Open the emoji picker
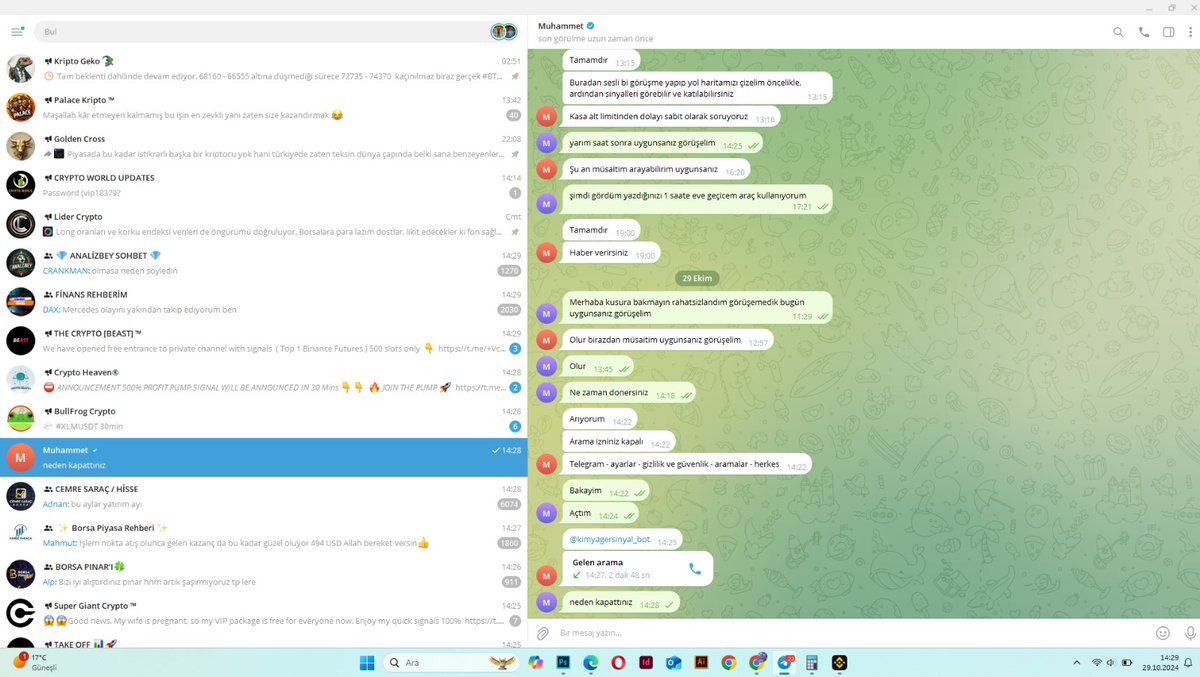 tap(1163, 633)
